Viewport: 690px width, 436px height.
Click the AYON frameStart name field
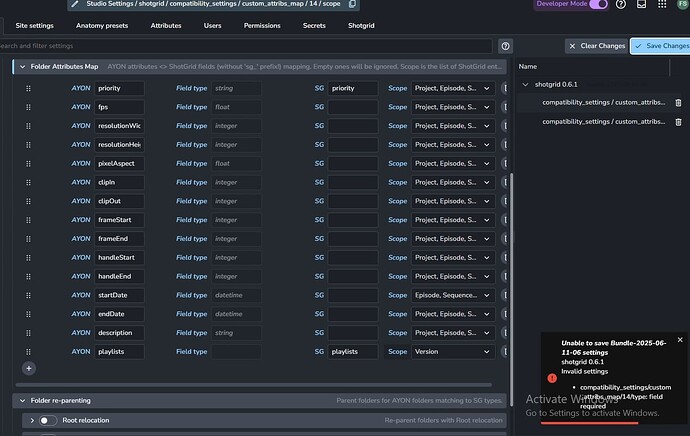pos(119,220)
